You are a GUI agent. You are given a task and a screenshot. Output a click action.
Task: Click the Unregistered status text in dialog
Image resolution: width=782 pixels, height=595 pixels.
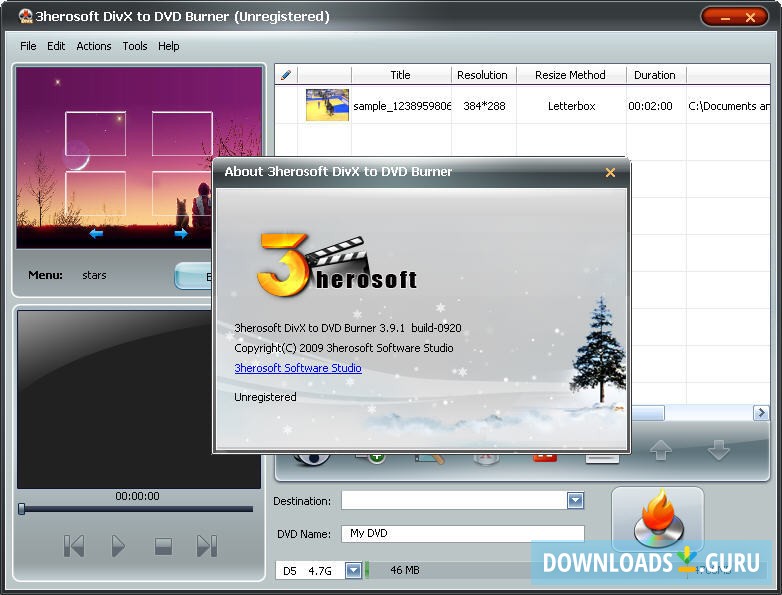pyautogui.click(x=265, y=397)
